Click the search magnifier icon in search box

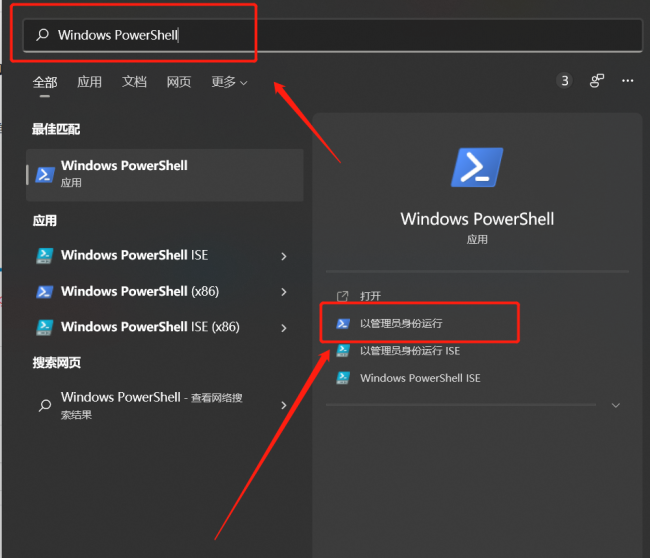tap(43, 35)
